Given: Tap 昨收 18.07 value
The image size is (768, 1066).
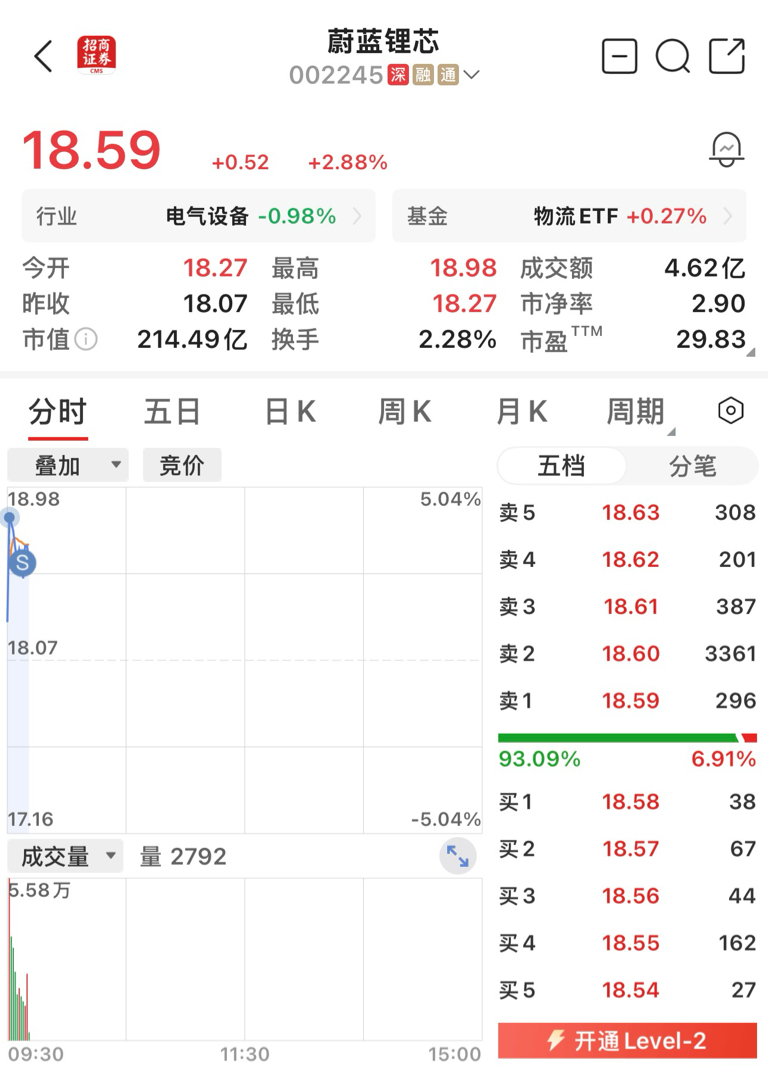Looking at the screenshot, I should 215,303.
